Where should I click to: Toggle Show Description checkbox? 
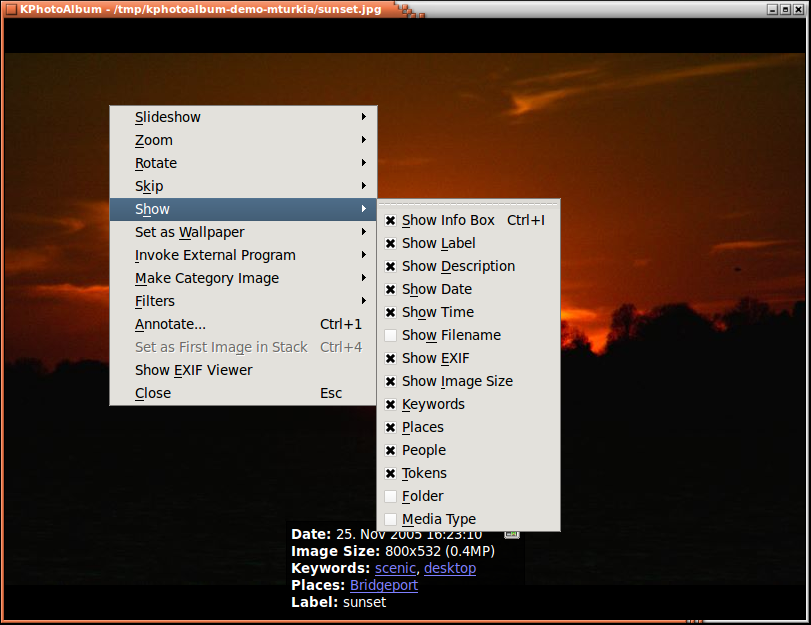point(391,266)
